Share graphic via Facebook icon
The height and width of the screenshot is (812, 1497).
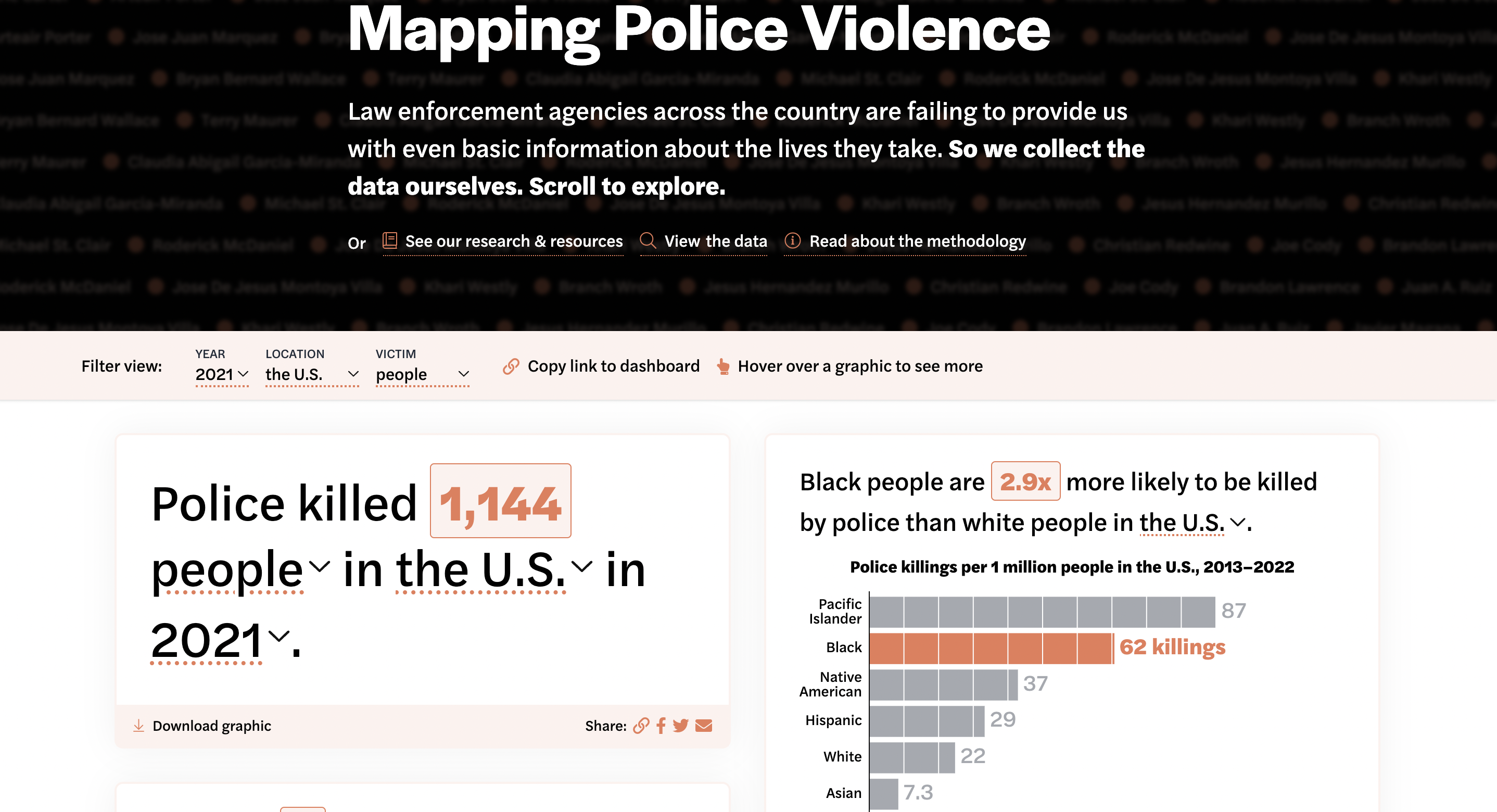(661, 726)
